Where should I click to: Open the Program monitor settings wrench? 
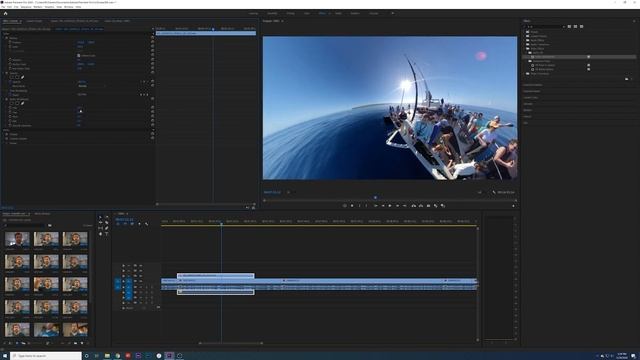pos(494,192)
